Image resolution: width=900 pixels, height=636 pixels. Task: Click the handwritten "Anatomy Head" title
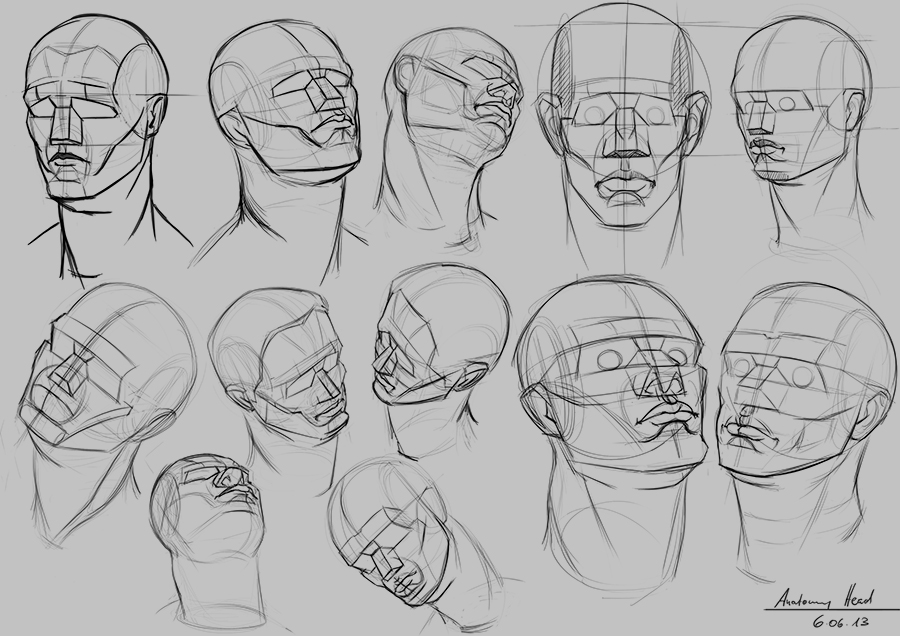824,599
